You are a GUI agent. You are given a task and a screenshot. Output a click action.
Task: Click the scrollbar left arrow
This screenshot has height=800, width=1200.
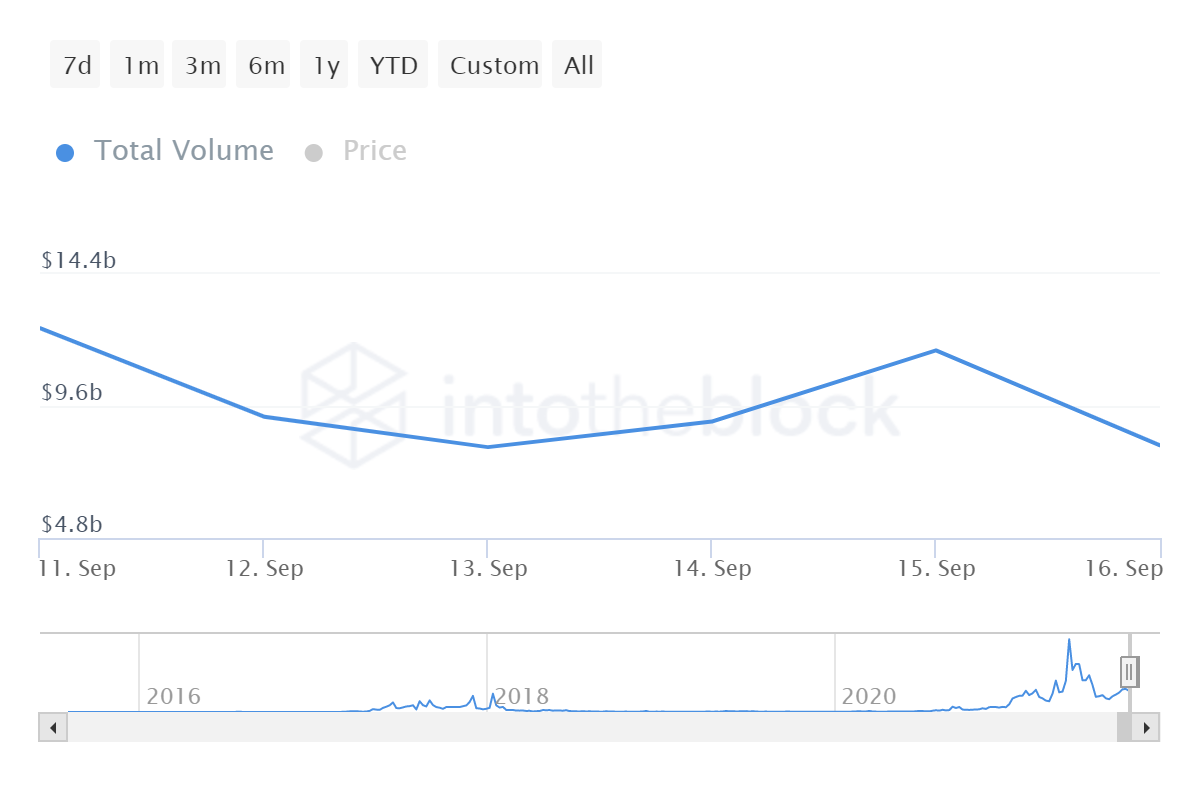[53, 727]
